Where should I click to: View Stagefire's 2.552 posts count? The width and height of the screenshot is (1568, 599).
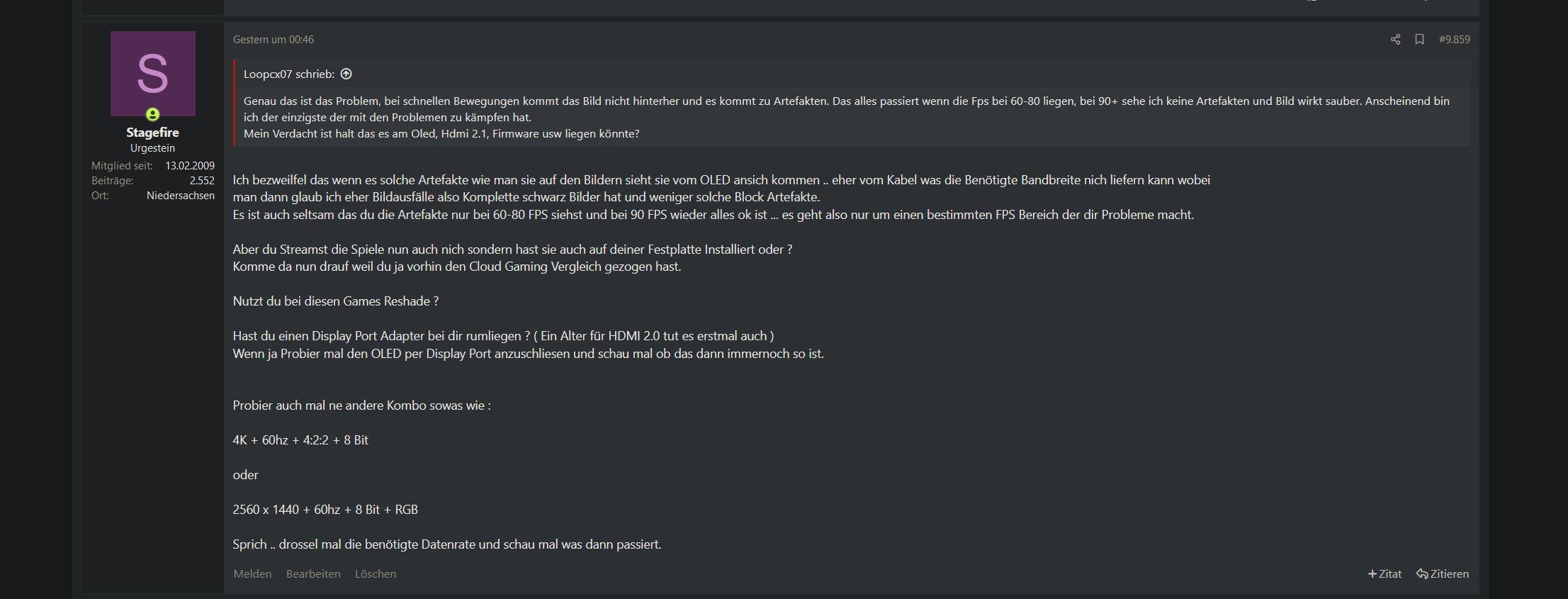pyautogui.click(x=202, y=181)
